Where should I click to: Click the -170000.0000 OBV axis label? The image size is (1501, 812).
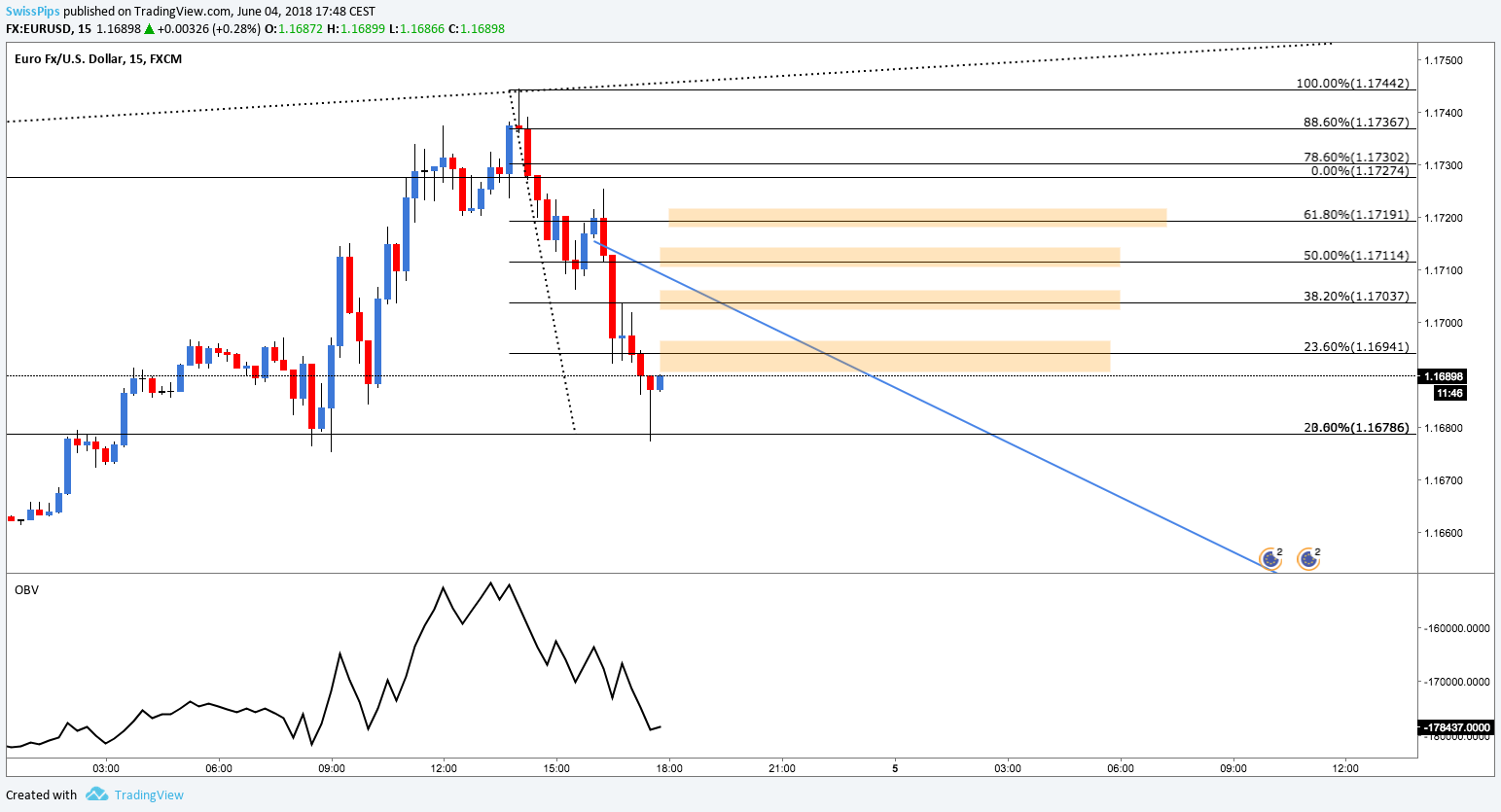point(1457,682)
